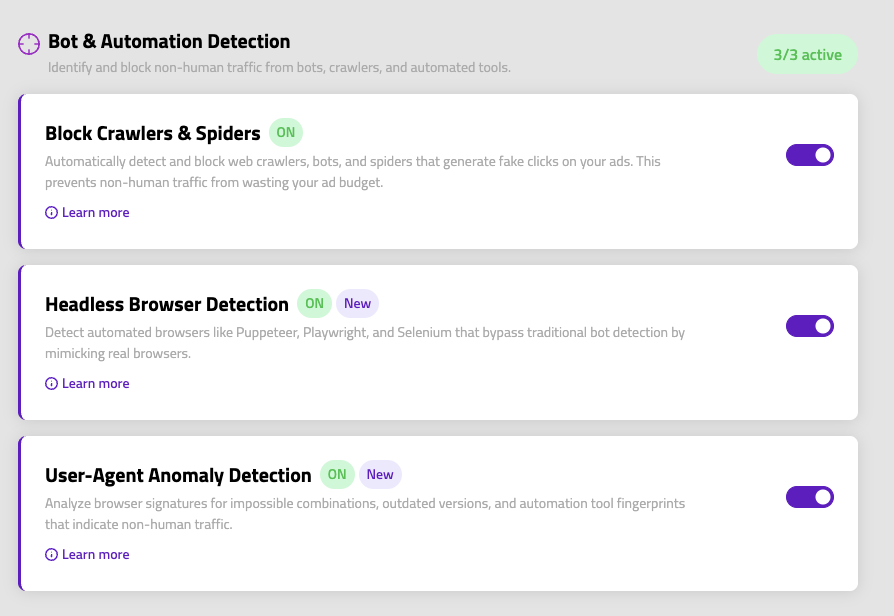This screenshot has width=894, height=616.
Task: Click the info icon beside Block Crawlers Learn more
Action: 51,212
